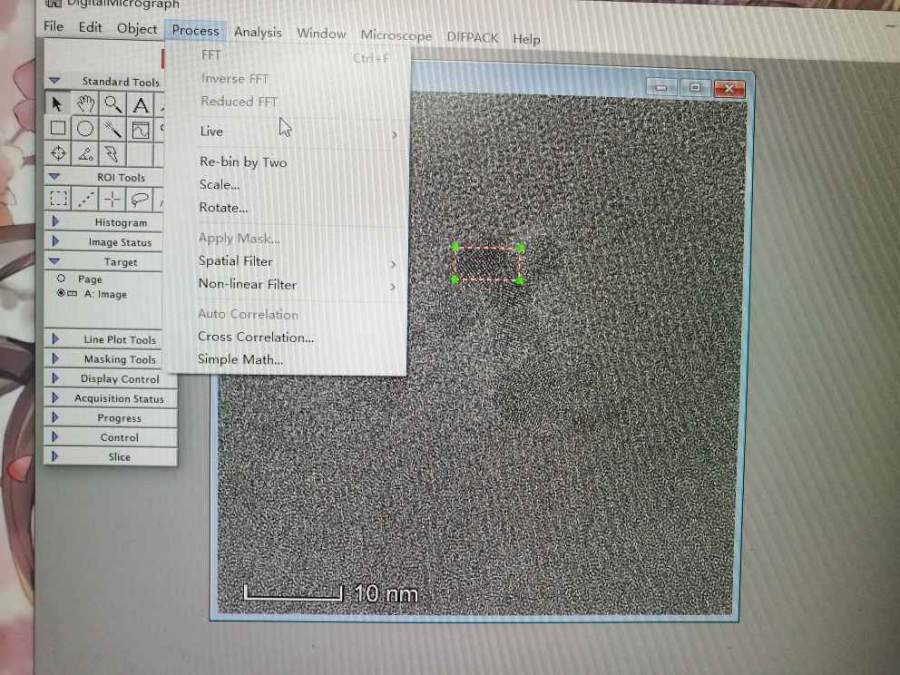Click Rotate... in the Process menu
The image size is (900, 675).
pyautogui.click(x=223, y=208)
